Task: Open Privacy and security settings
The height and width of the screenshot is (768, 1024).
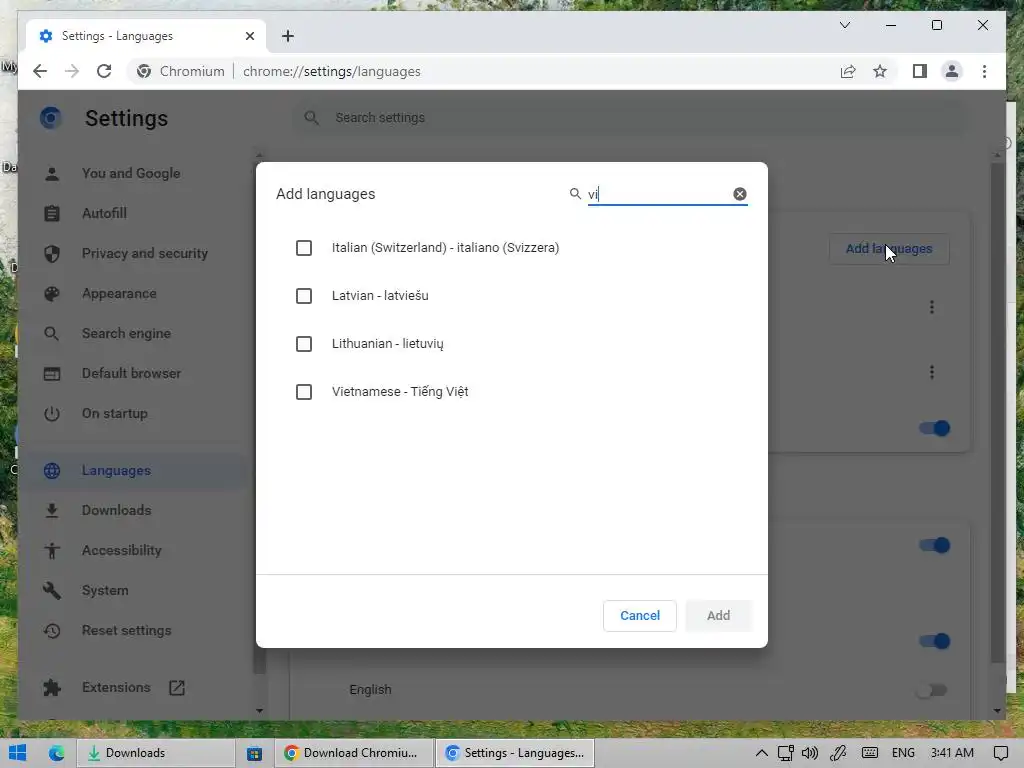Action: [144, 253]
